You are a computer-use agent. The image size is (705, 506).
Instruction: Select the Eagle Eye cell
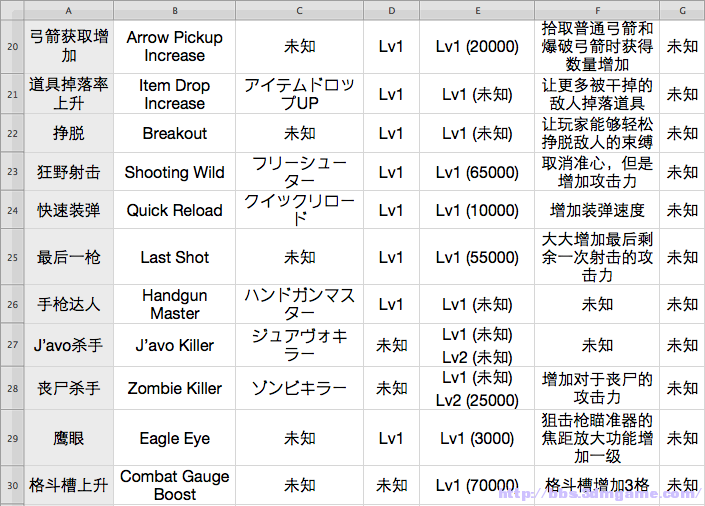pos(174,438)
